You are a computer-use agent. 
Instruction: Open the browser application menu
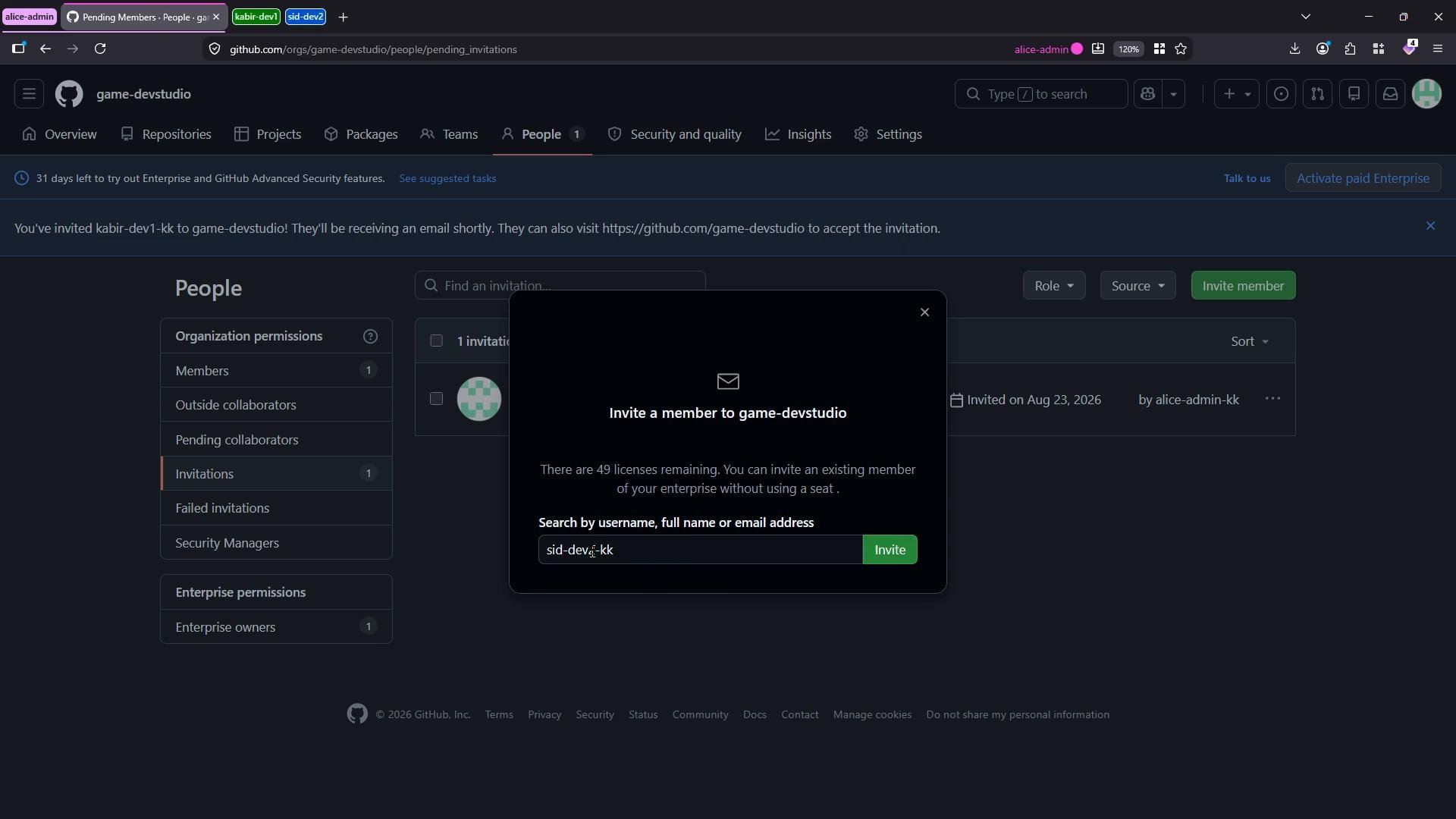(x=1437, y=49)
